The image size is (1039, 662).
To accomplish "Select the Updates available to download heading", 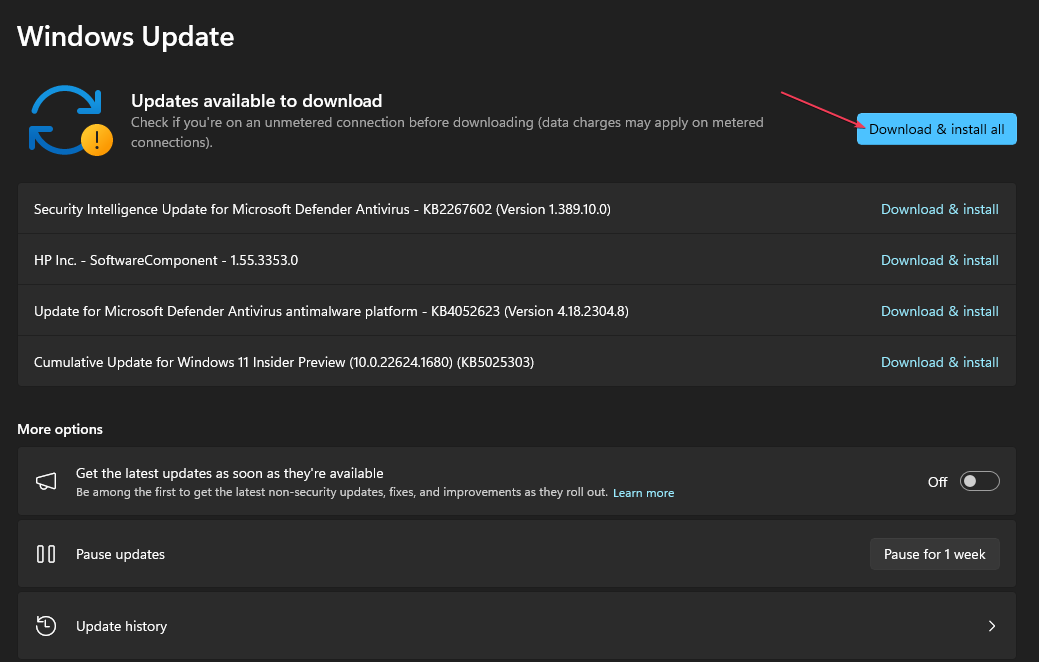I will pos(256,101).
